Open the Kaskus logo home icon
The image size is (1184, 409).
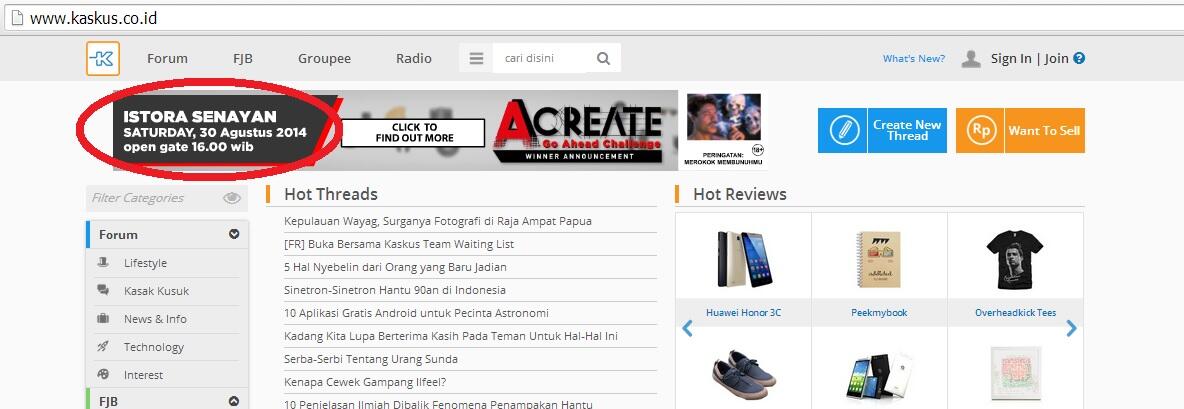(x=103, y=58)
